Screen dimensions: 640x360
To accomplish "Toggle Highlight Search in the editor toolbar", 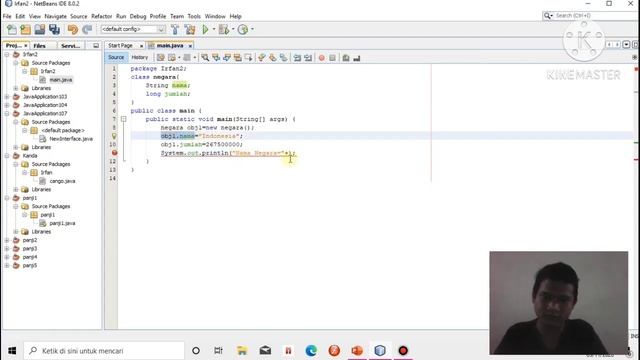I will tap(238, 58).
